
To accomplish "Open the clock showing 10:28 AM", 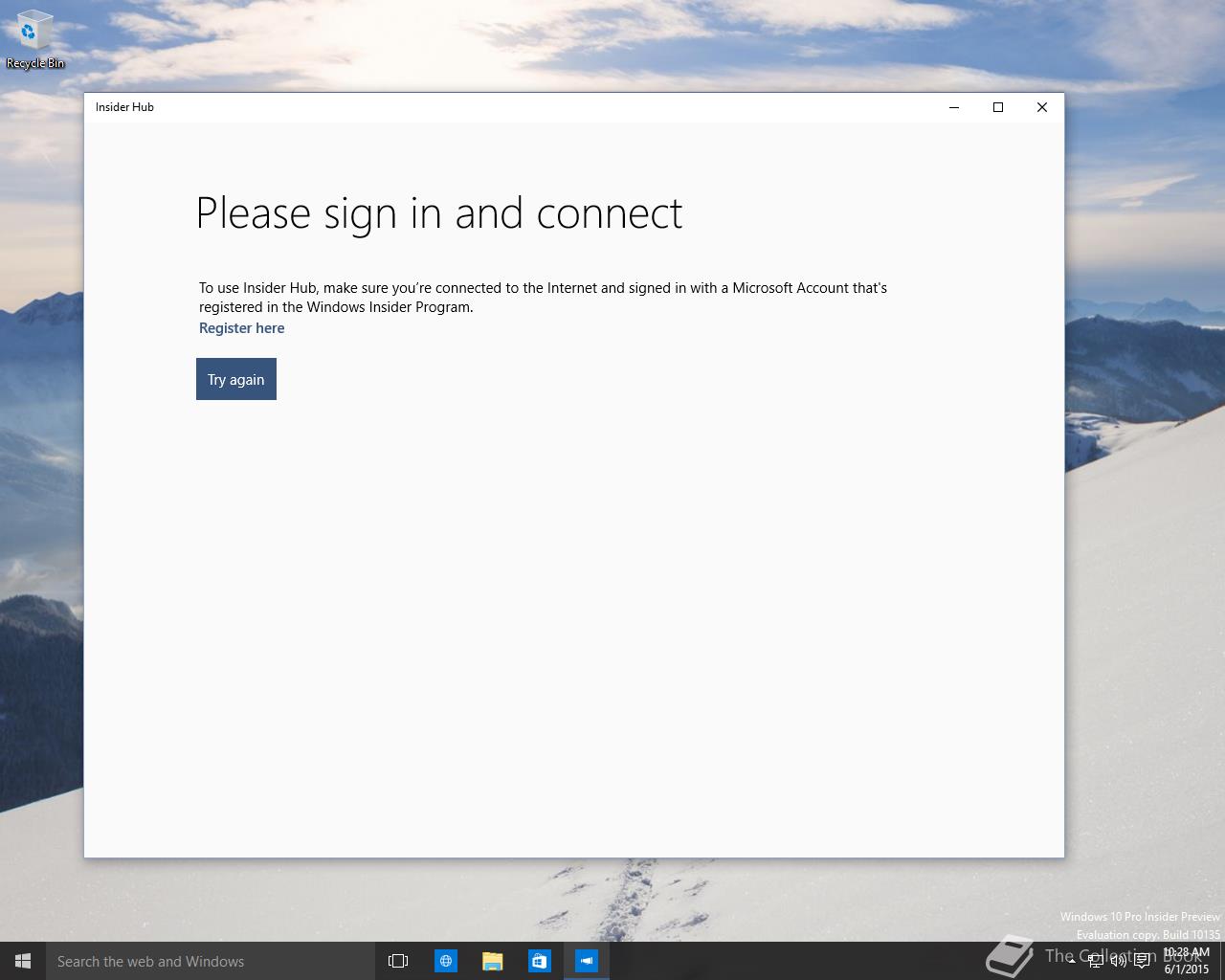I will tap(1187, 961).
